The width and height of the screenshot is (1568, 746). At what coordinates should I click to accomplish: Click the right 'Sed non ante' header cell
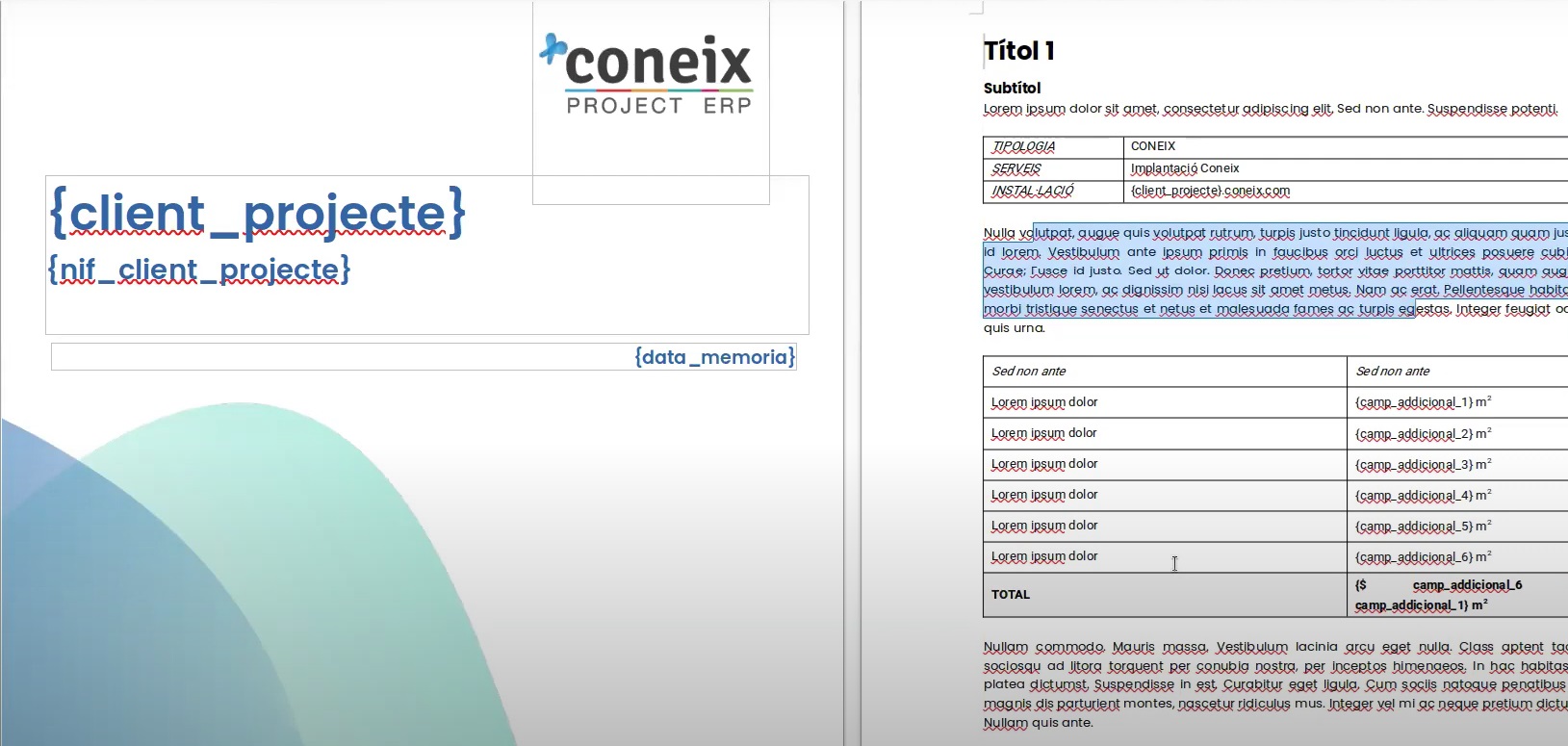click(1457, 372)
